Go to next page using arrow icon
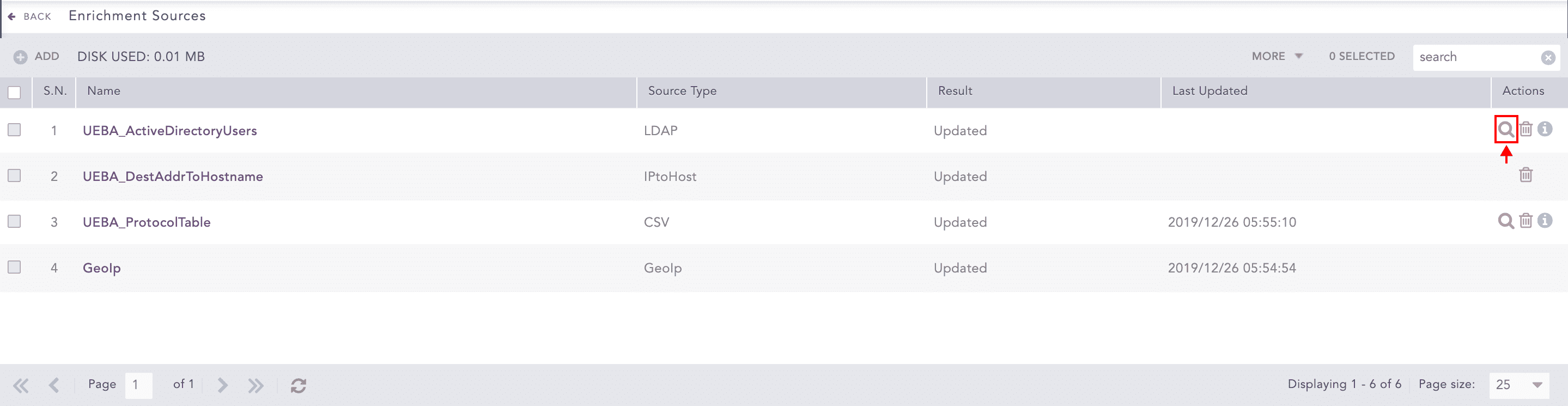Viewport: 1568px width, 406px height. click(222, 385)
